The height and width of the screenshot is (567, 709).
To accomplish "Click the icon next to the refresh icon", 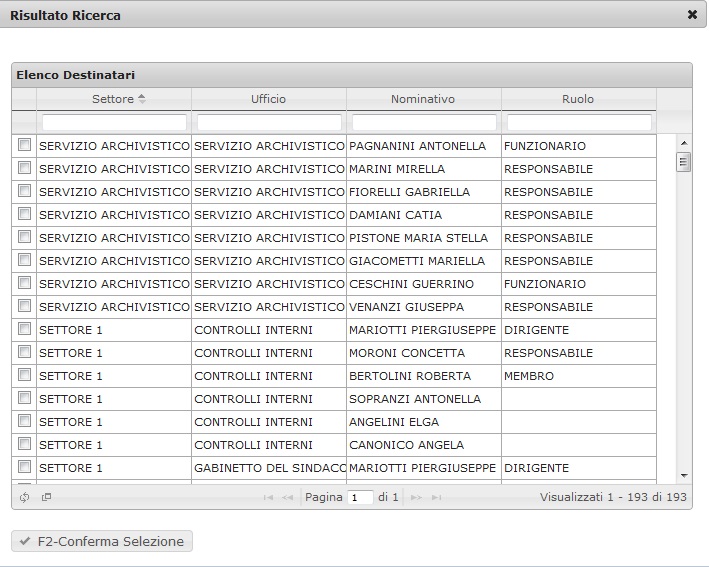I will click(46, 497).
